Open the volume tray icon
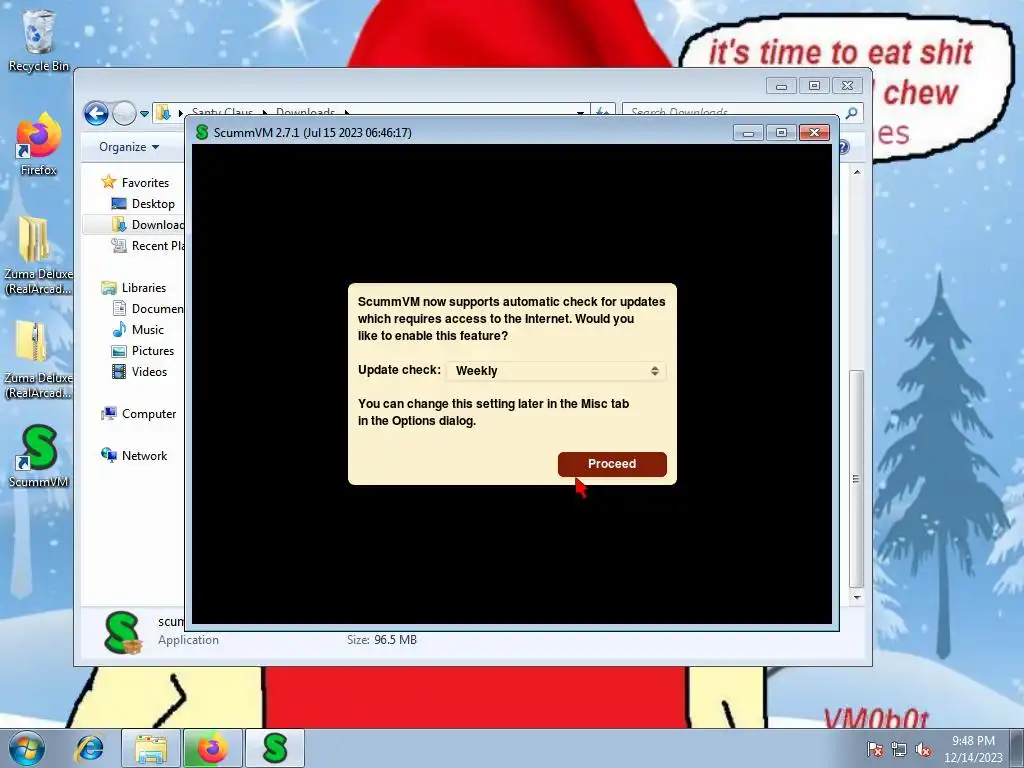The height and width of the screenshot is (768, 1024). pyautogui.click(x=923, y=750)
